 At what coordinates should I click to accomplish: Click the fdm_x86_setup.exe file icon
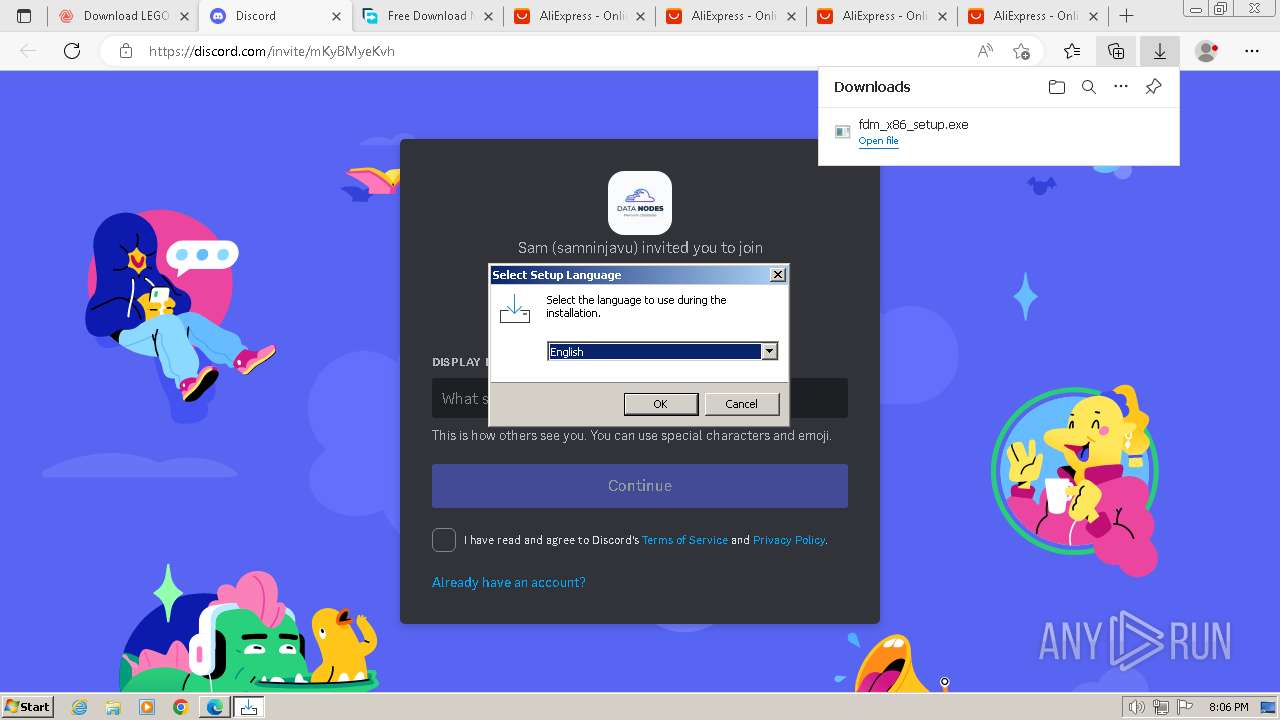(x=843, y=132)
